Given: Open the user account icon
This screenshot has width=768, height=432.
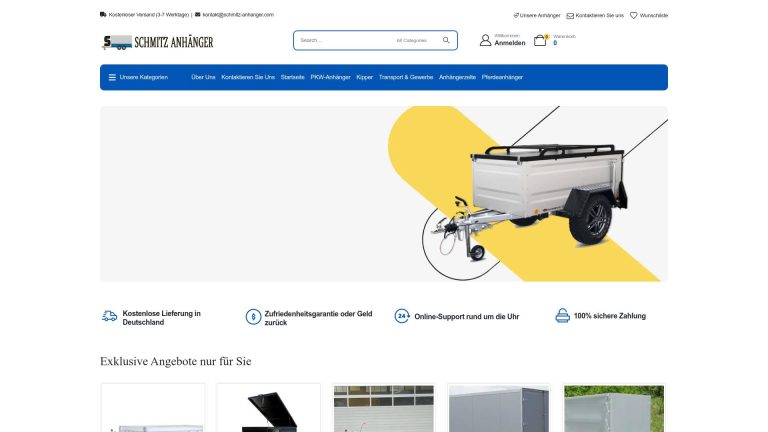Looking at the screenshot, I should 485,40.
